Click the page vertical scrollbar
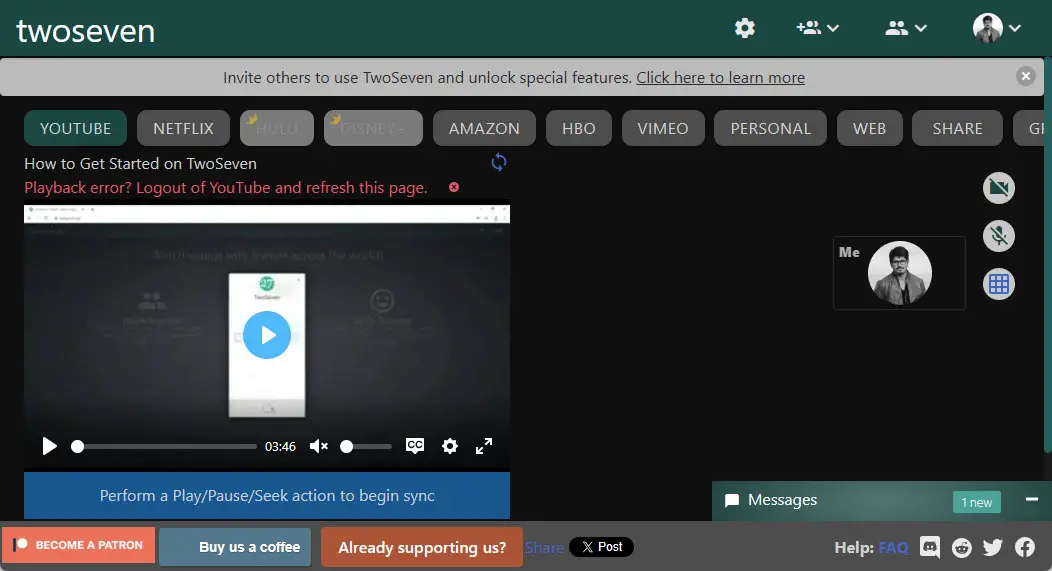This screenshot has width=1052, height=571. [x=1048, y=255]
